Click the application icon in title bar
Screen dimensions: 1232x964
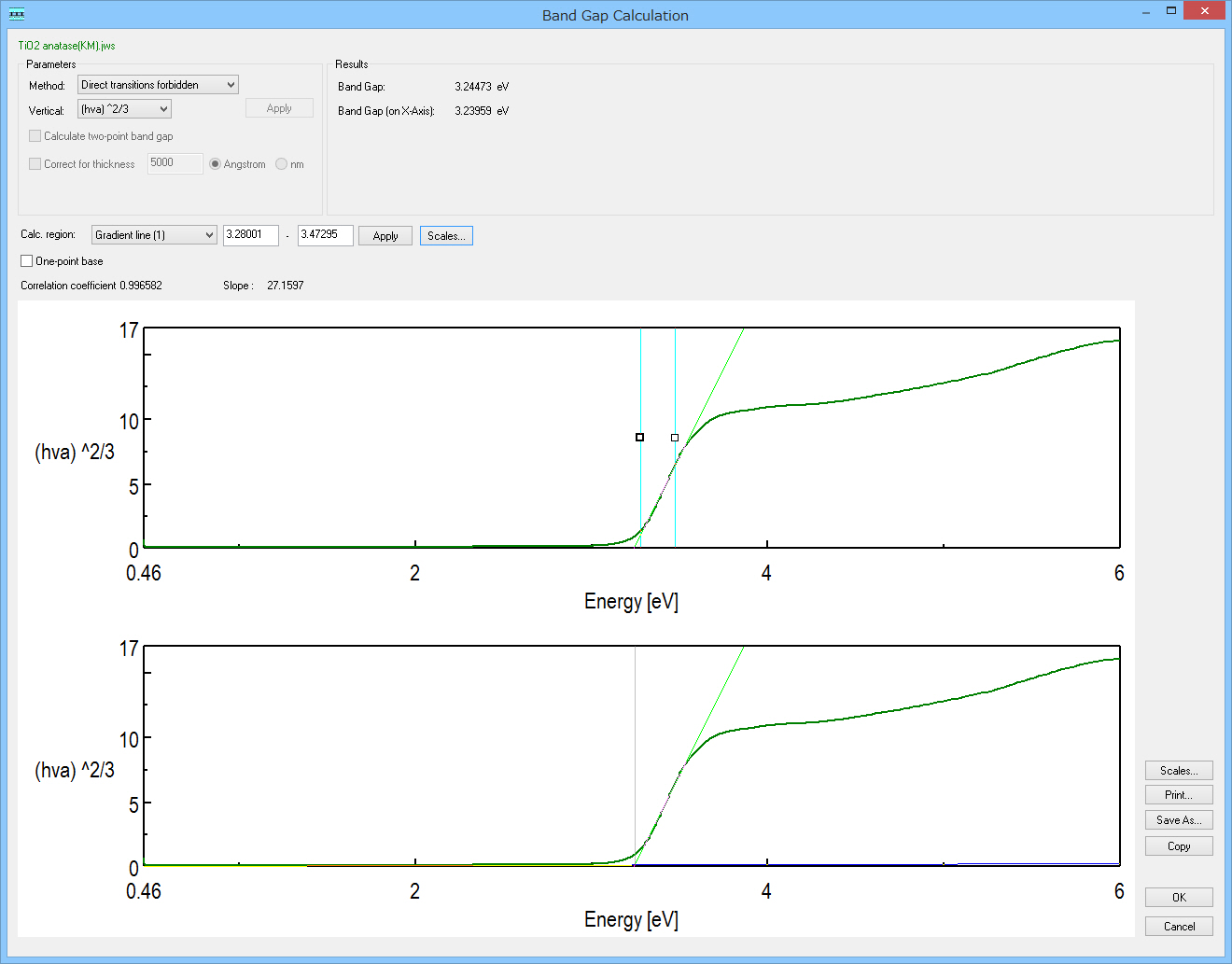tap(16, 14)
